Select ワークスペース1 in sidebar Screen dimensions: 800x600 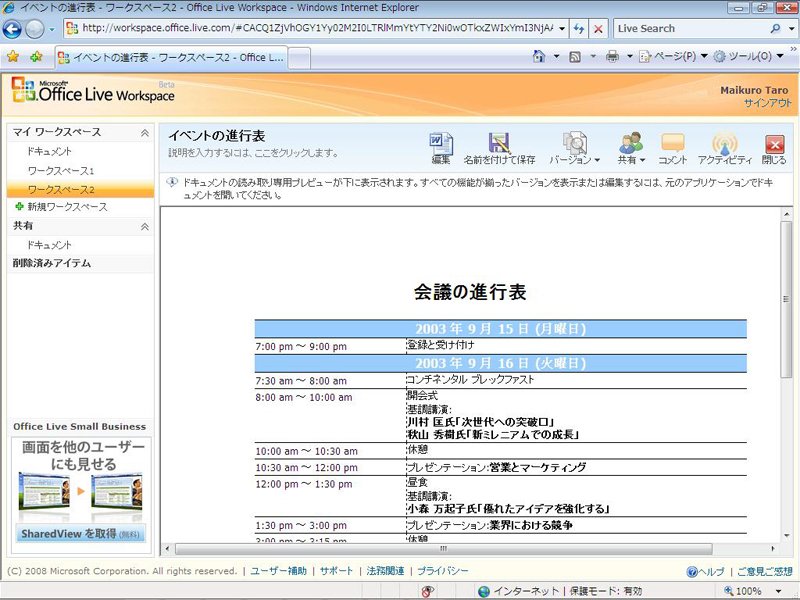point(61,170)
